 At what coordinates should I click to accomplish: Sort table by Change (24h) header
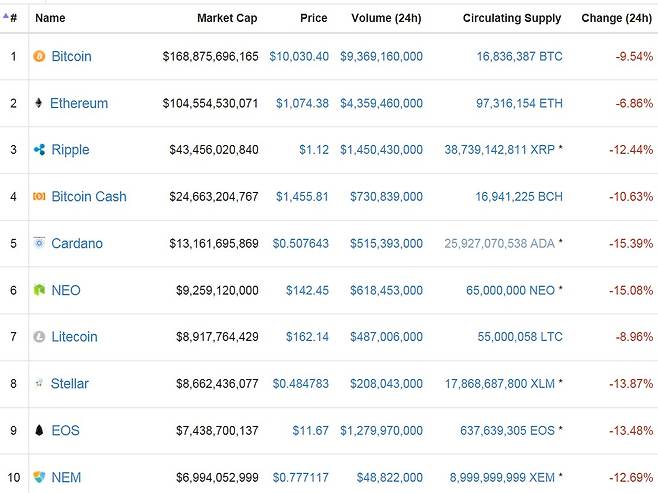(617, 18)
